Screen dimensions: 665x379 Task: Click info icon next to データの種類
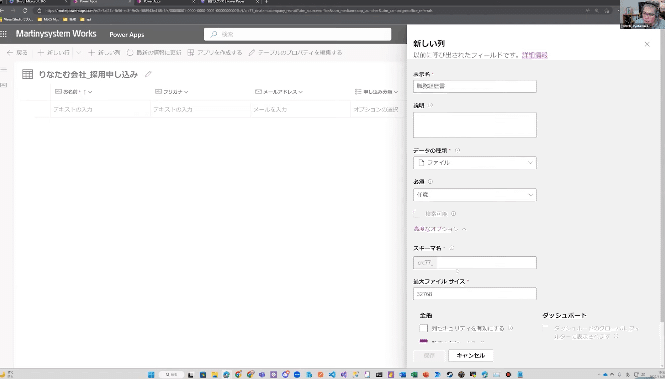(x=457, y=150)
